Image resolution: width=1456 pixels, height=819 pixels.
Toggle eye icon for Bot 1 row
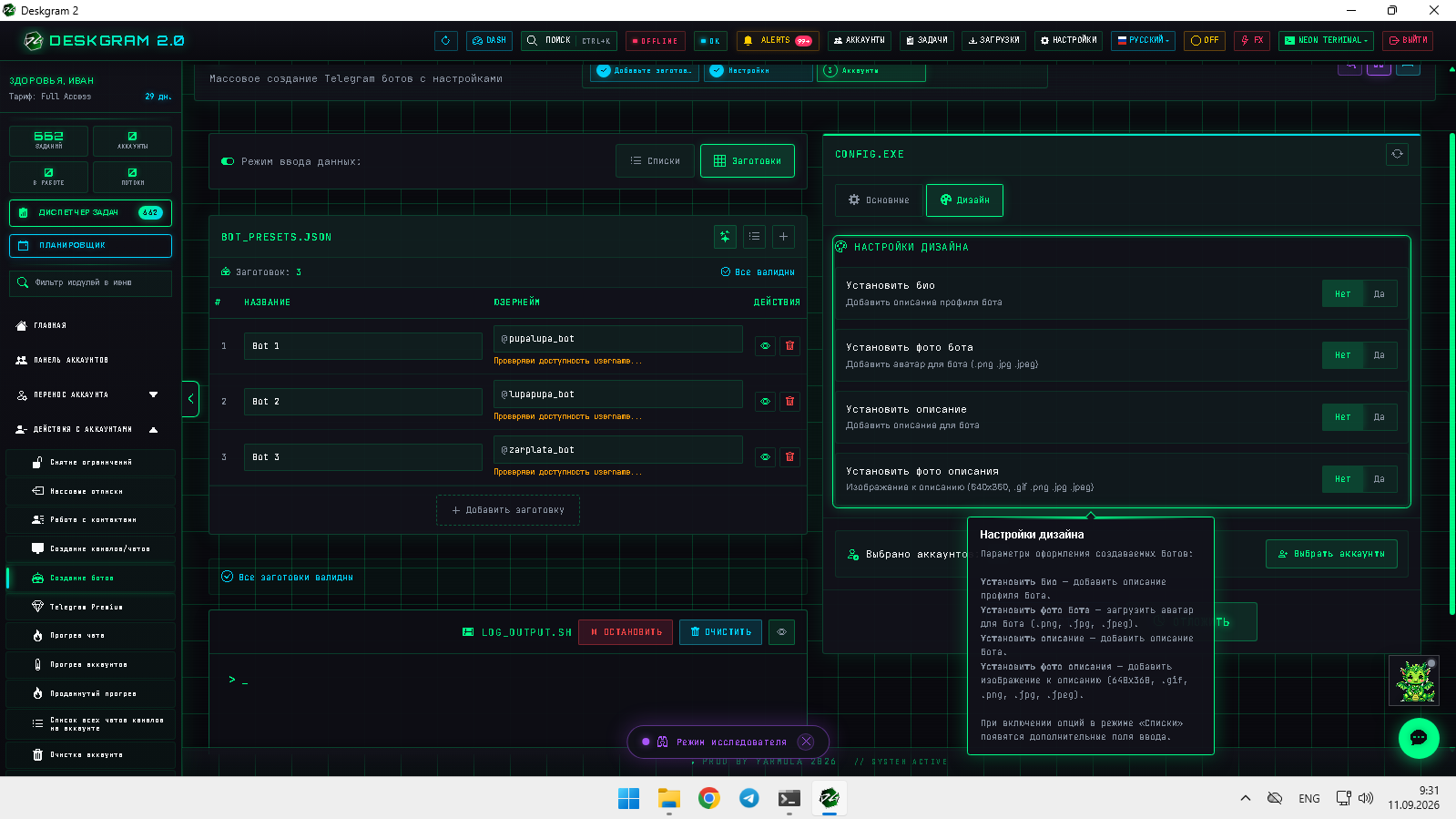765,346
